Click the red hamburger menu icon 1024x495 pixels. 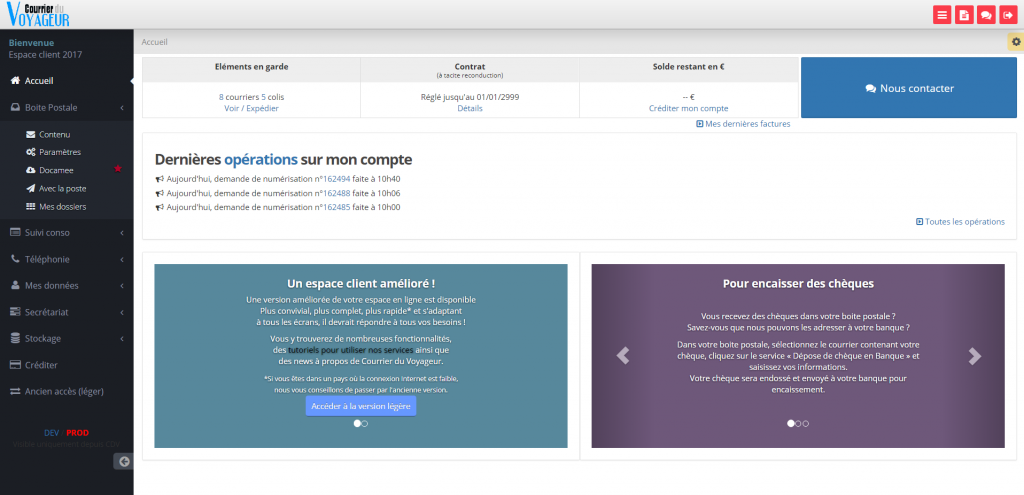[942, 15]
